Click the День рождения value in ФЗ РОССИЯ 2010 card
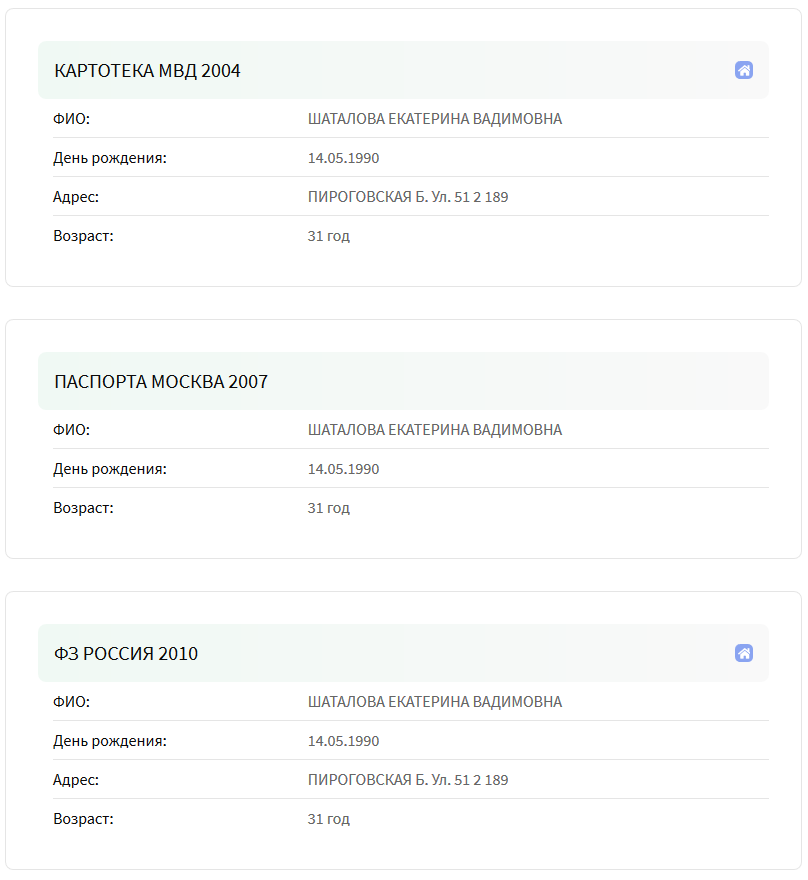The width and height of the screenshot is (808, 880). (343, 741)
